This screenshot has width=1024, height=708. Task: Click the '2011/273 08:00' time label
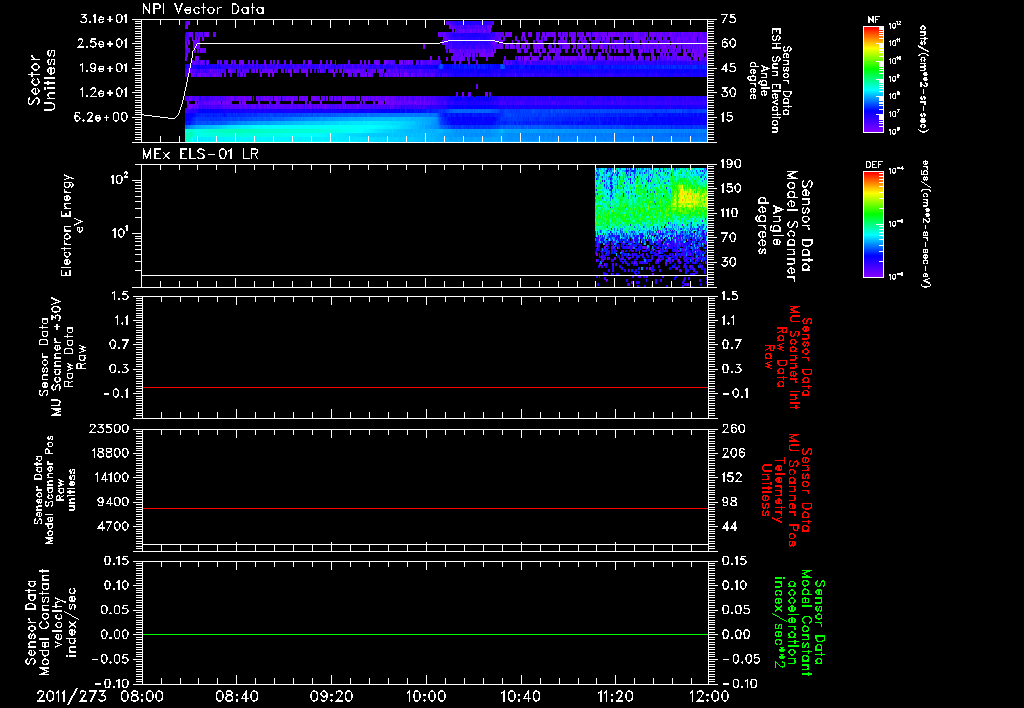pos(101,696)
